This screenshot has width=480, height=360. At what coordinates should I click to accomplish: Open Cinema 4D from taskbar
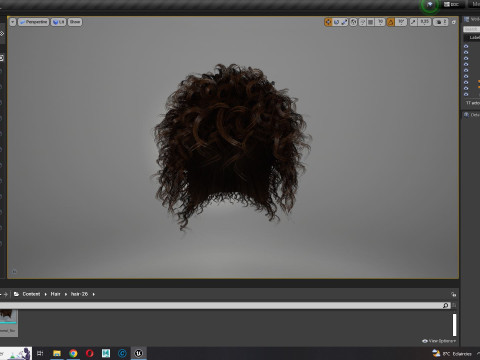122,353
